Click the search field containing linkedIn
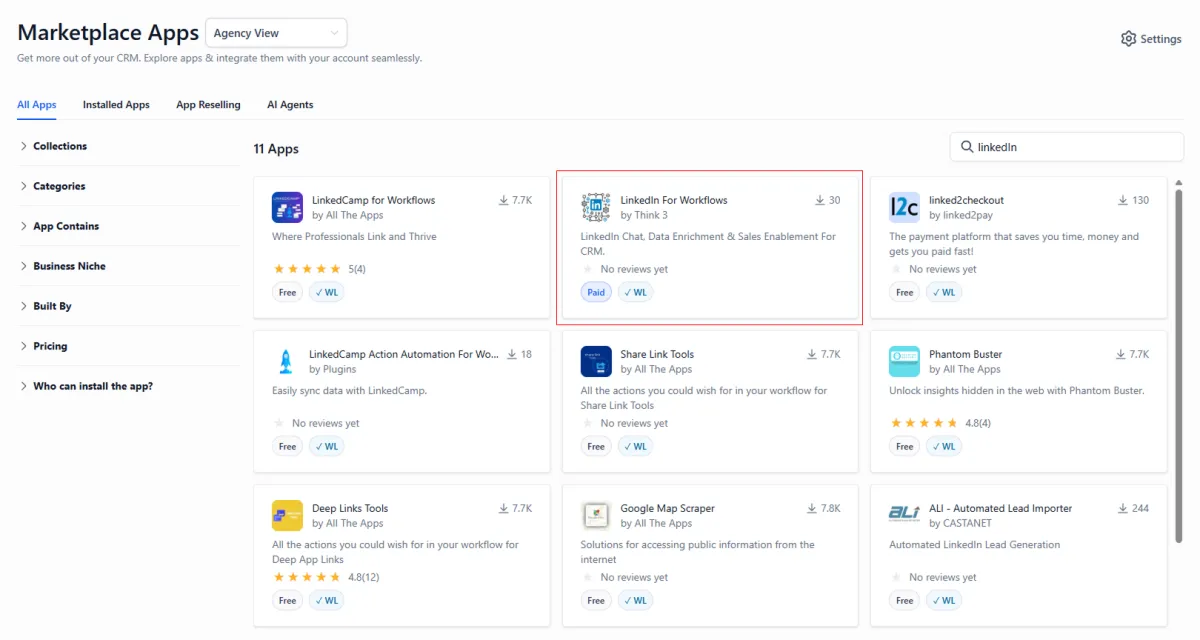This screenshot has width=1200, height=640. [1066, 147]
